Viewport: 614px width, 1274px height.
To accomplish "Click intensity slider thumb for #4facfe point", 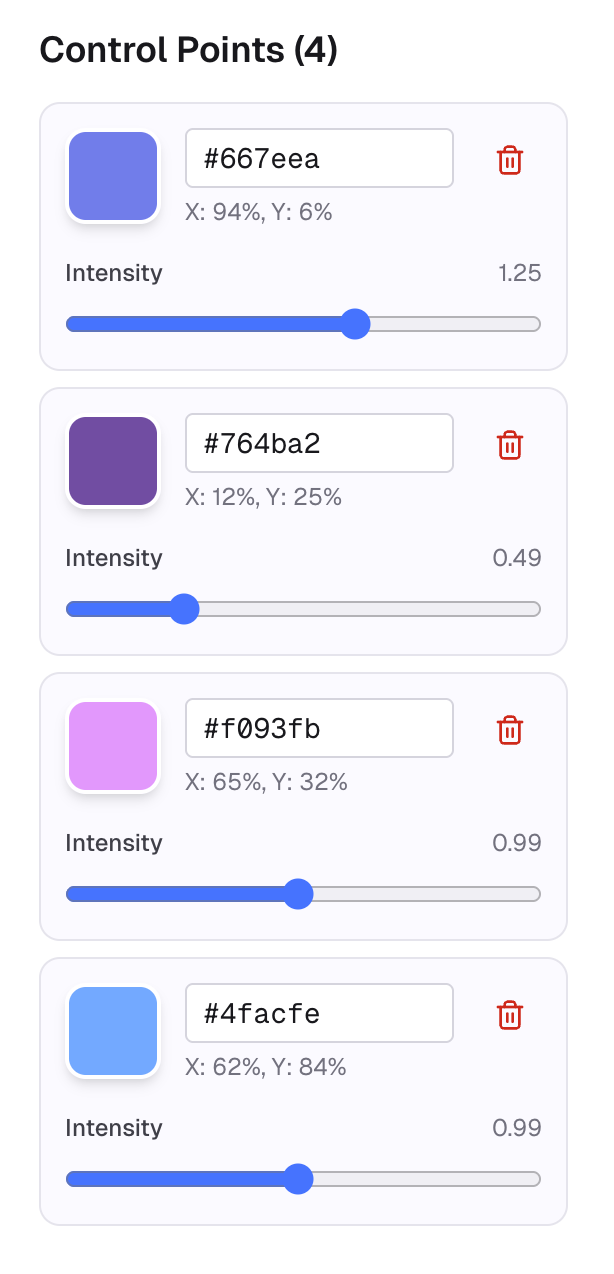I will pyautogui.click(x=298, y=1179).
